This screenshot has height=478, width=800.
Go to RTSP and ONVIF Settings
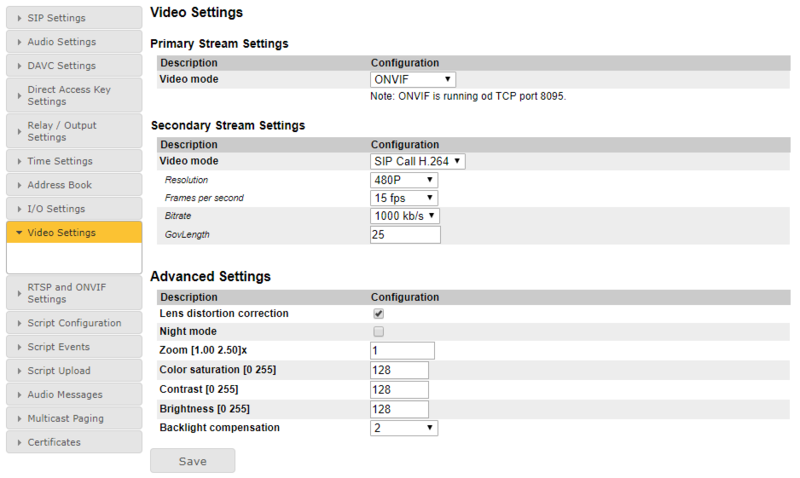74,293
